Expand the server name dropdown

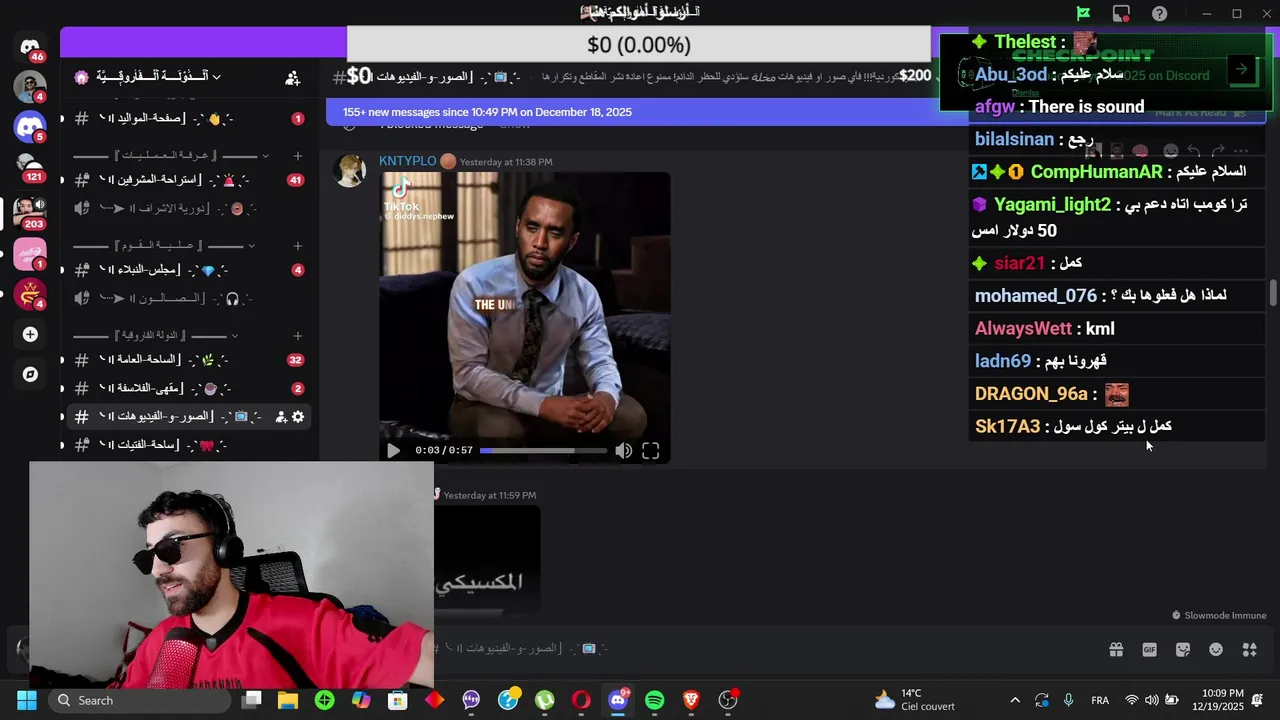[x=216, y=77]
